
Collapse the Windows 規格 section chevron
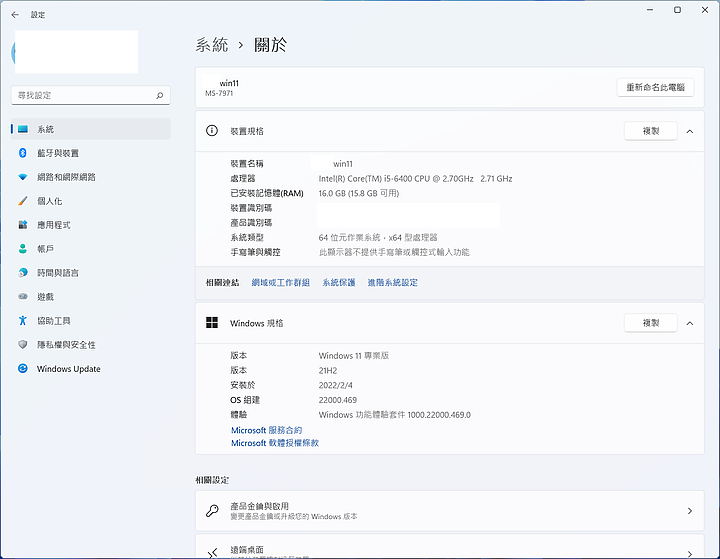pyautogui.click(x=690, y=323)
